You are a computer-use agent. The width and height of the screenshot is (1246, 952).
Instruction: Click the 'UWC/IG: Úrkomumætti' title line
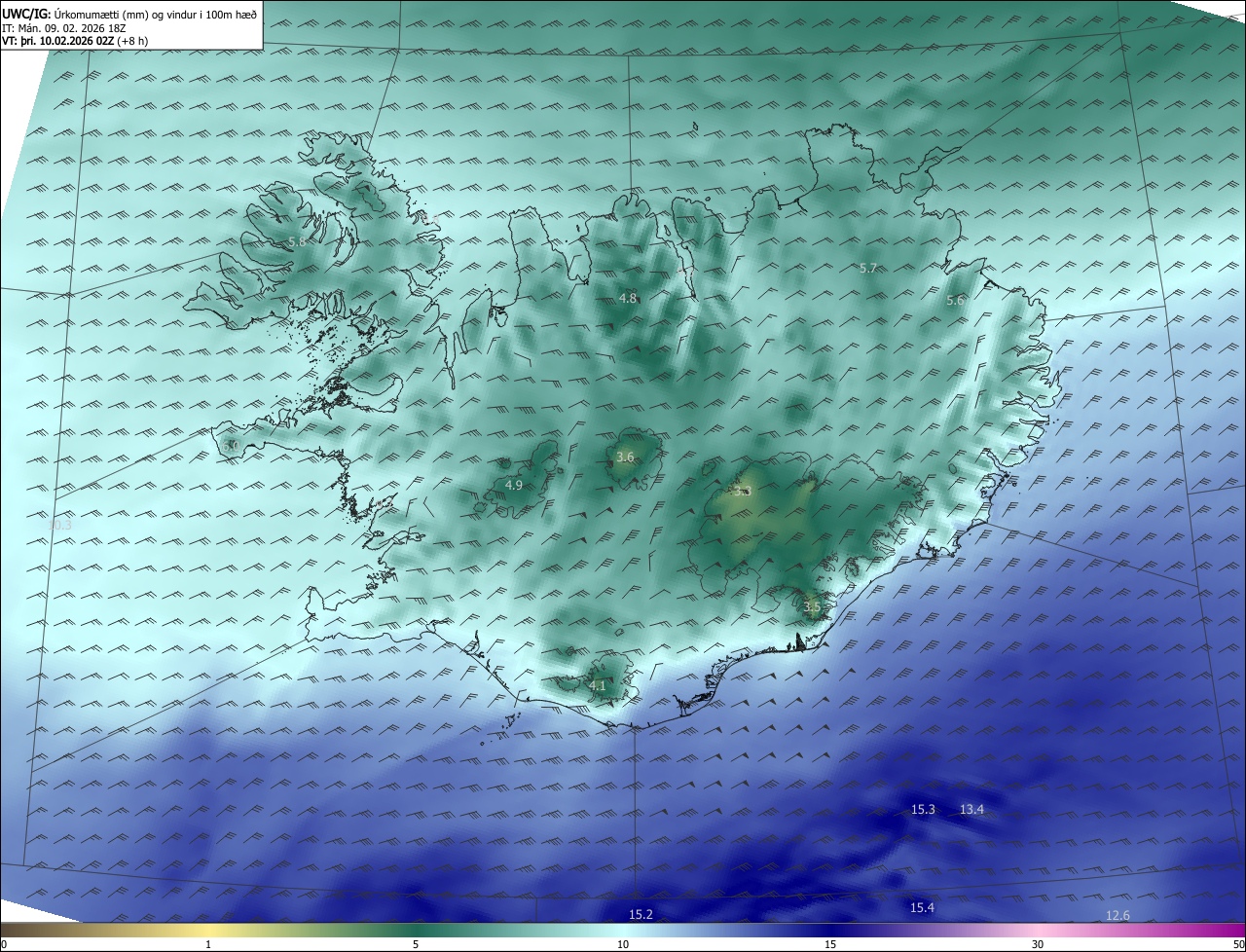129,15
